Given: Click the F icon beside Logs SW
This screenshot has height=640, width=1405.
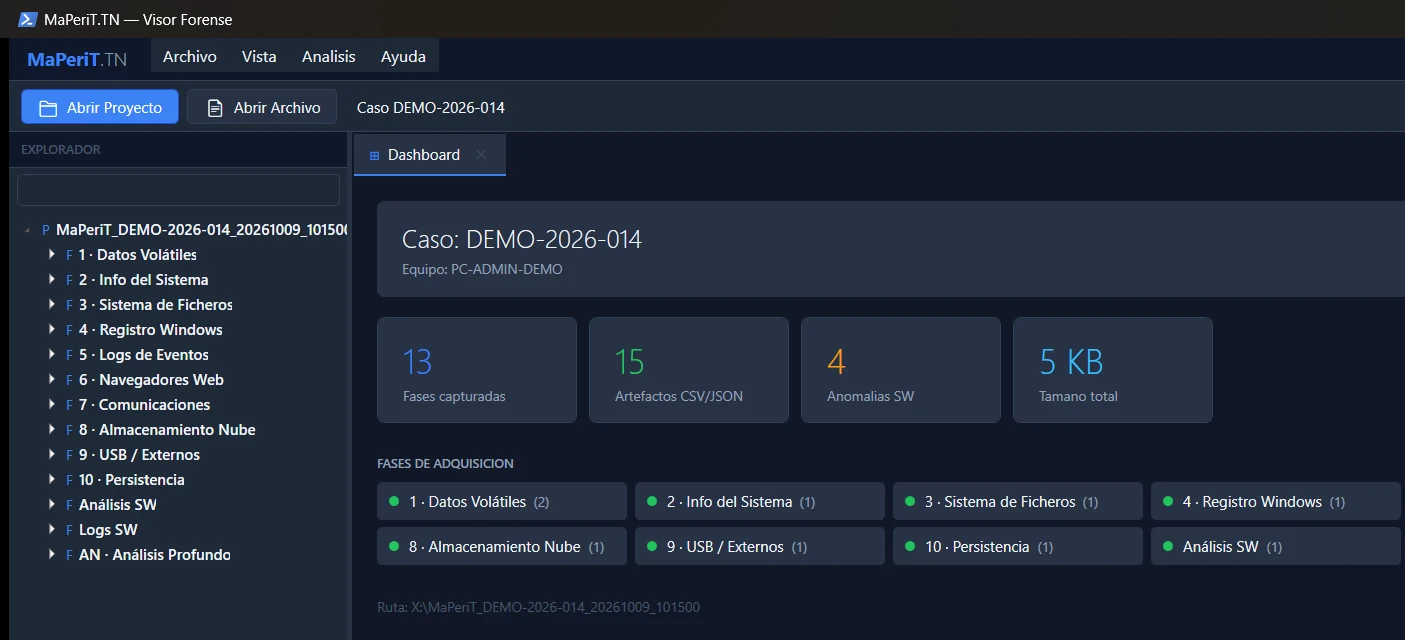Looking at the screenshot, I should (69, 530).
